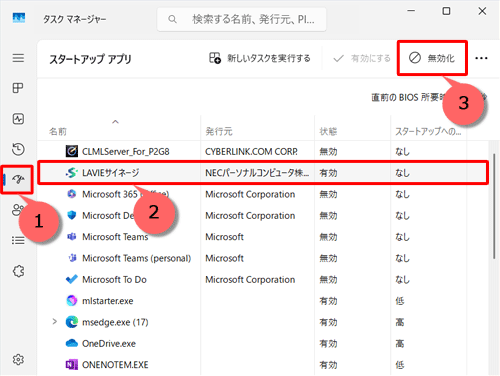This screenshot has height=376, width=500.
Task: Select the msedge.exe (17) row name
Action: (115, 322)
